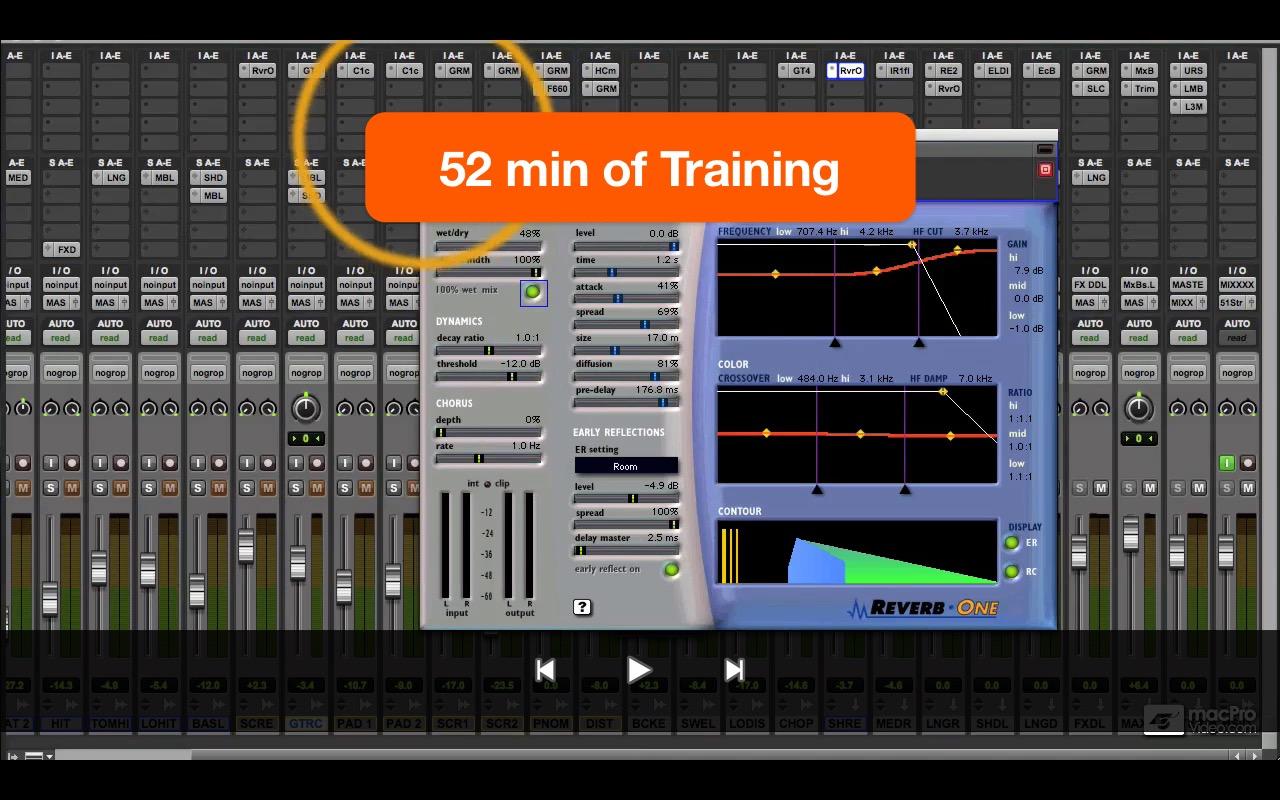Open Reverb One help question mark button
This screenshot has width=1280, height=800.
point(582,607)
